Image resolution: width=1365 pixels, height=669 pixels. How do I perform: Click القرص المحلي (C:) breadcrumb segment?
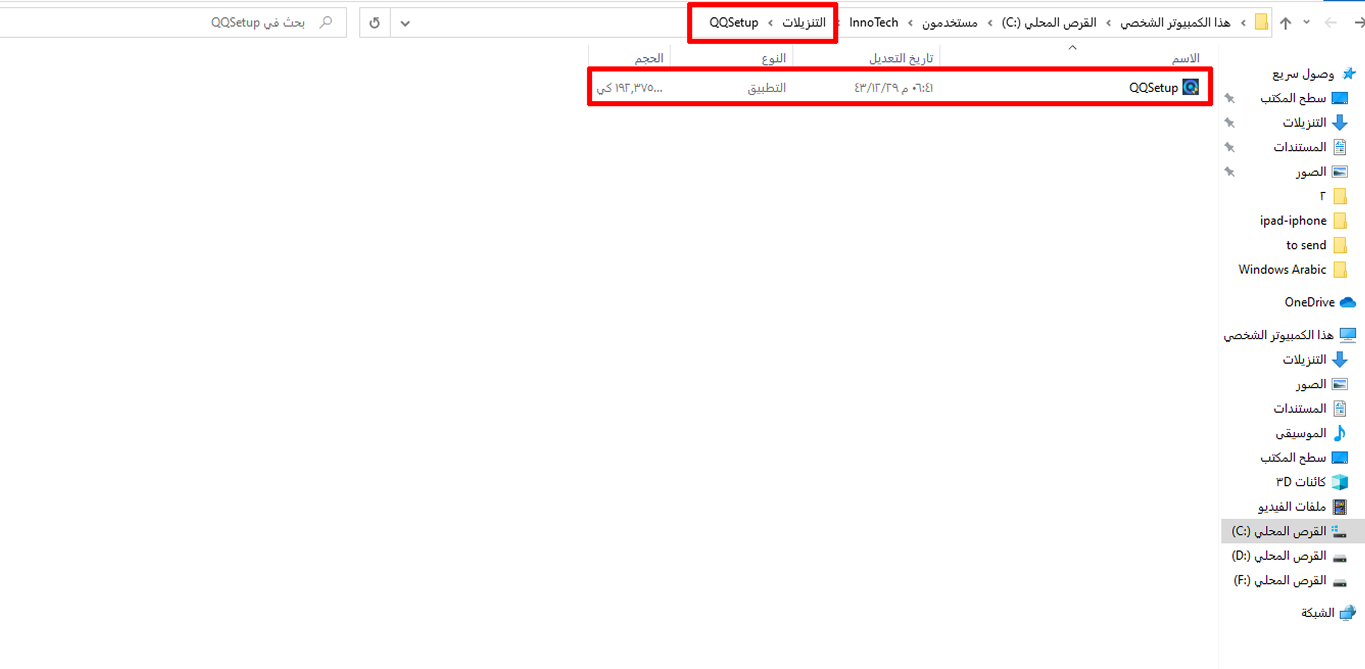pyautogui.click(x=1049, y=22)
